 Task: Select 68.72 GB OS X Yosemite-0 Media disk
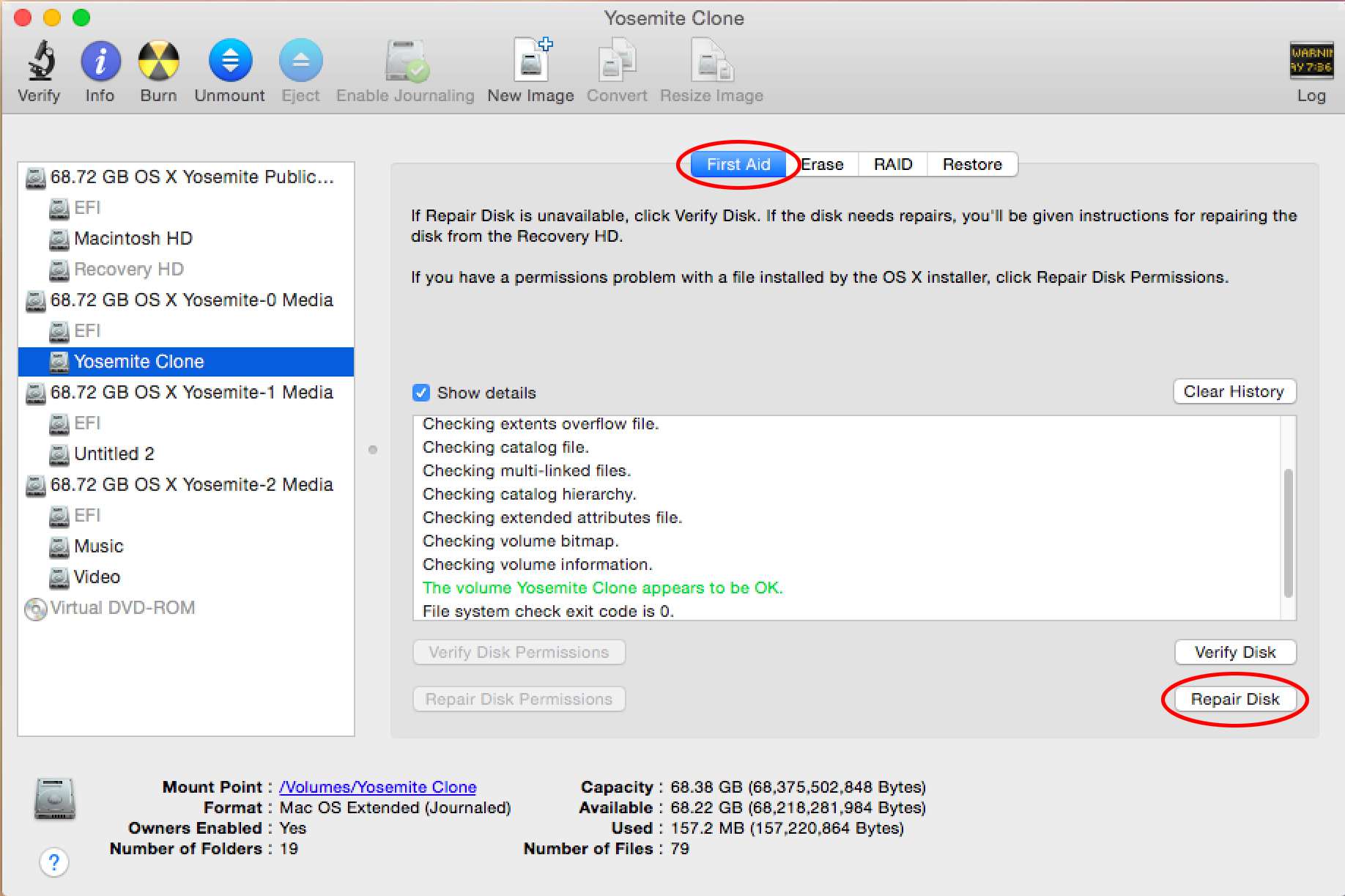pyautogui.click(x=186, y=300)
